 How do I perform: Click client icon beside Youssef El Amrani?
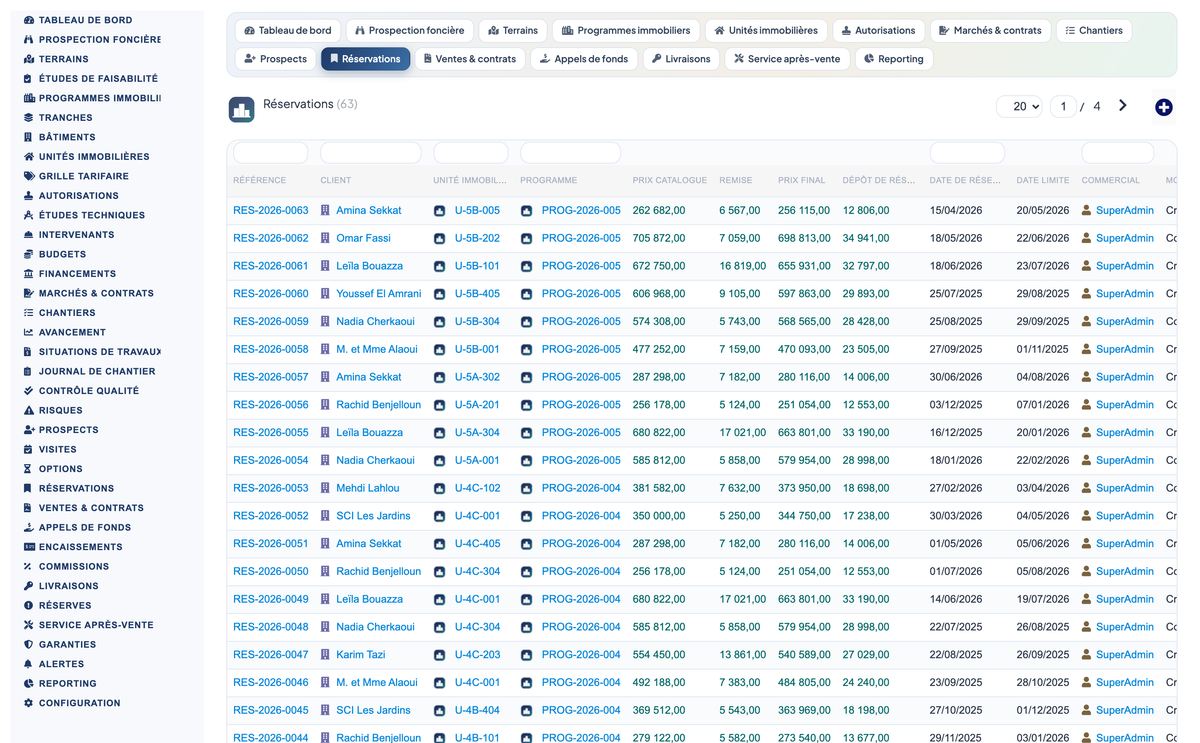325,294
